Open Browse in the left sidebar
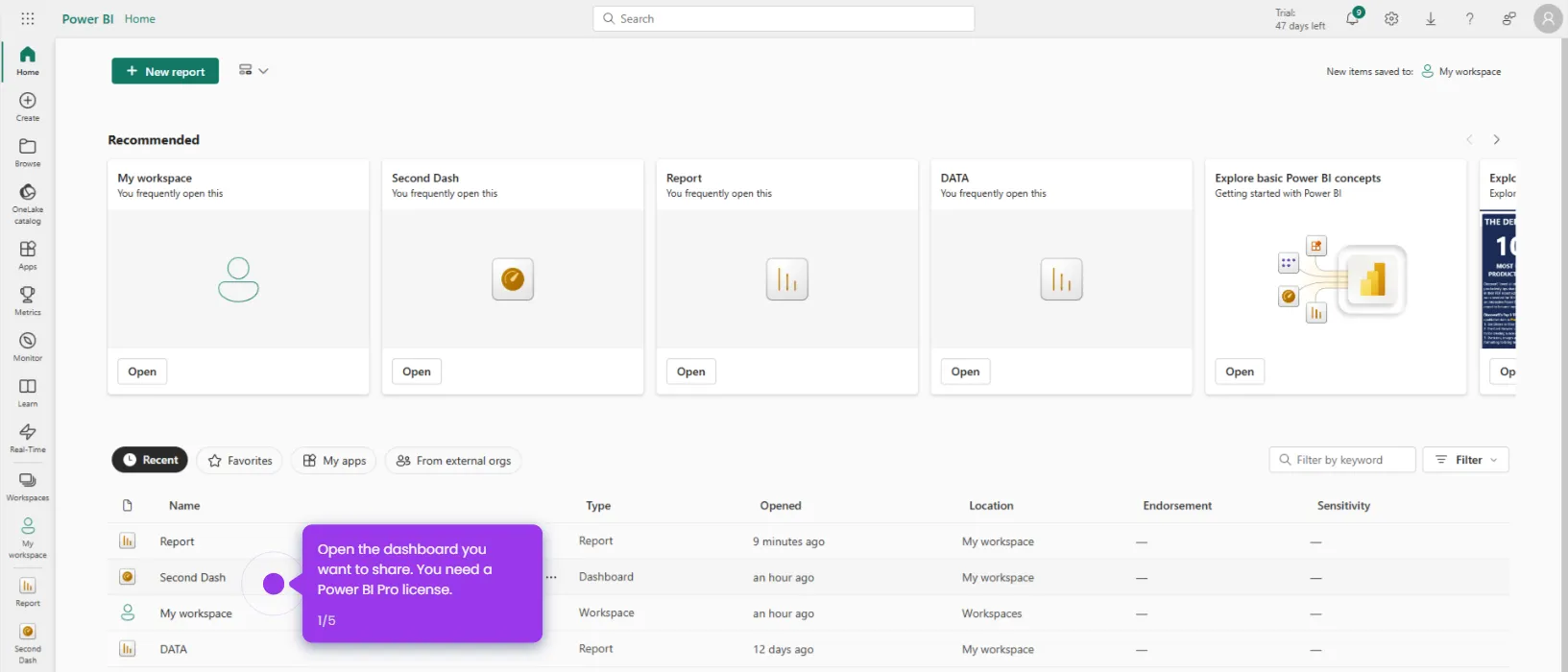 click(28, 153)
